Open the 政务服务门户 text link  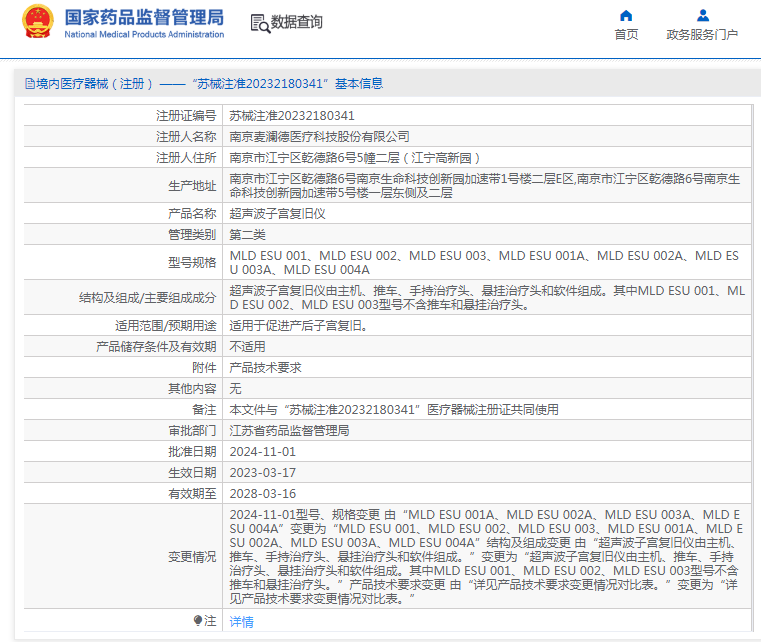point(702,34)
